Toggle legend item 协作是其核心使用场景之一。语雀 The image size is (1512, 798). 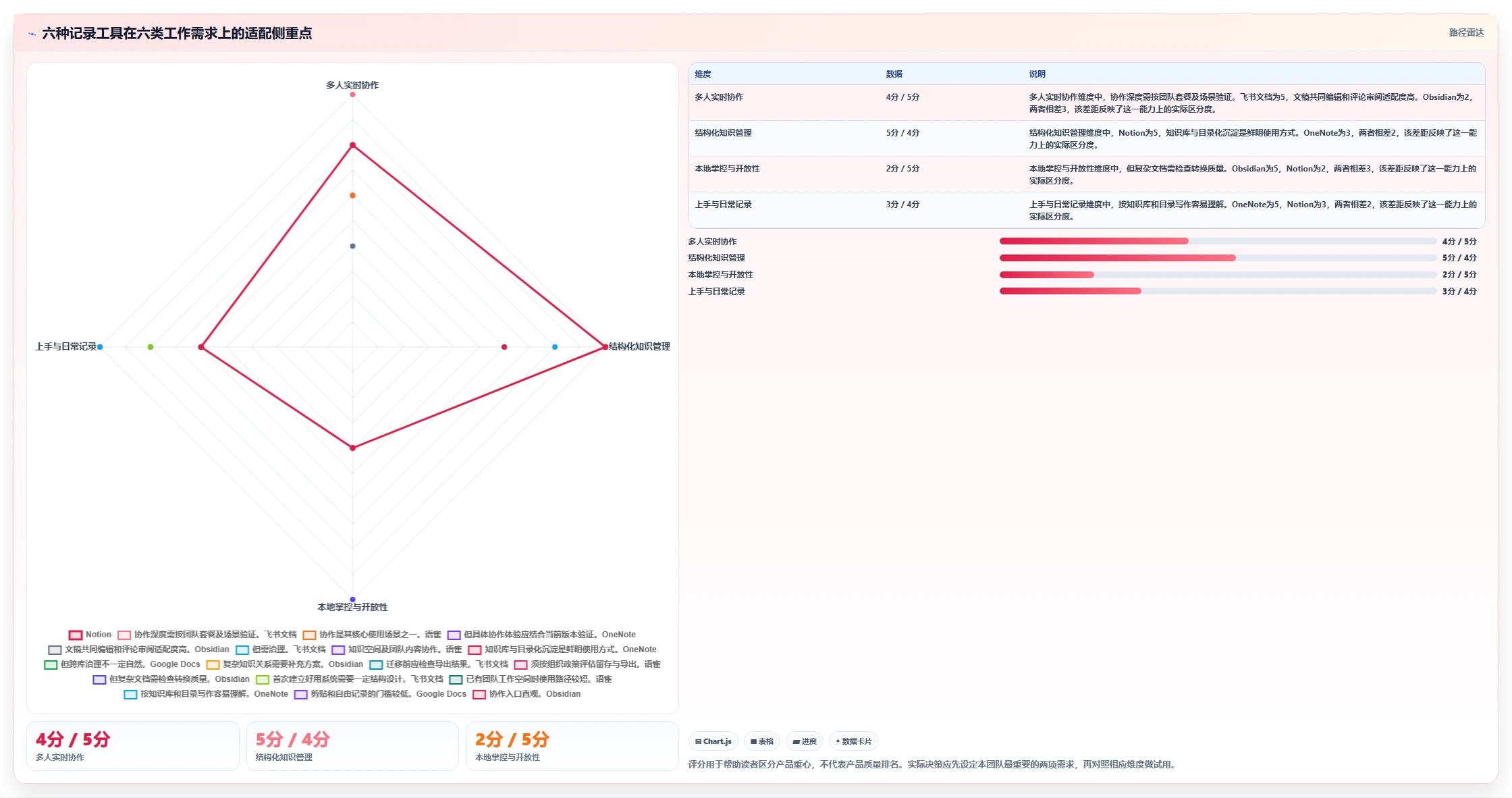pyautogui.click(x=372, y=635)
